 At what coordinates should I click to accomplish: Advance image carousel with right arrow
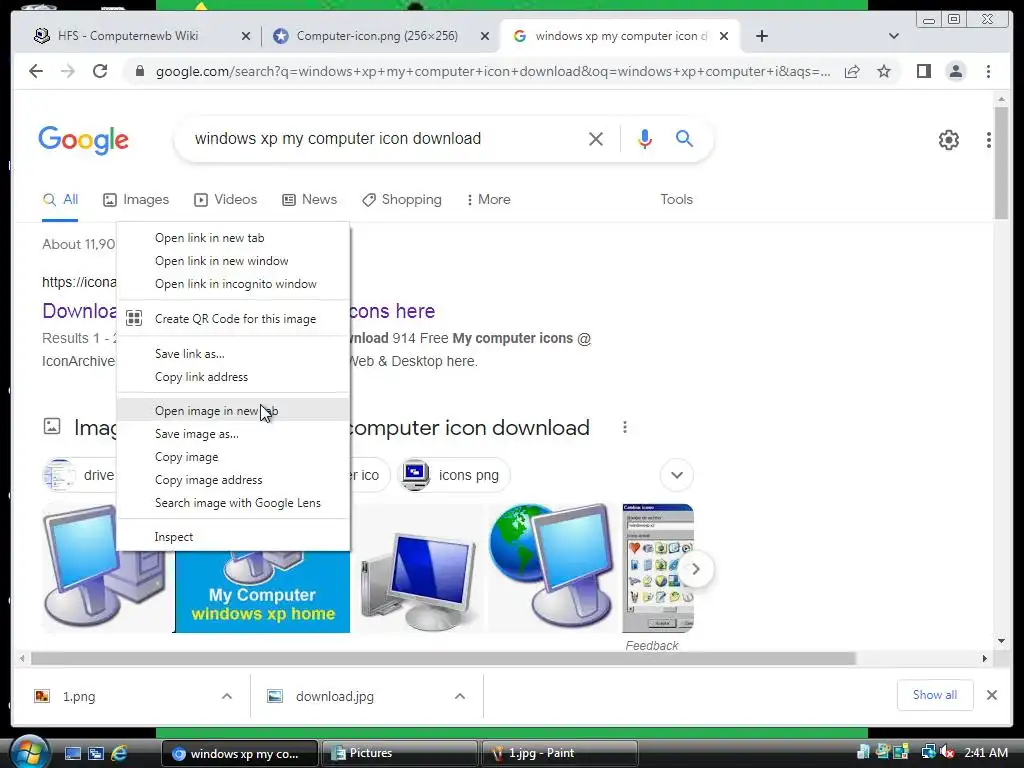click(696, 569)
